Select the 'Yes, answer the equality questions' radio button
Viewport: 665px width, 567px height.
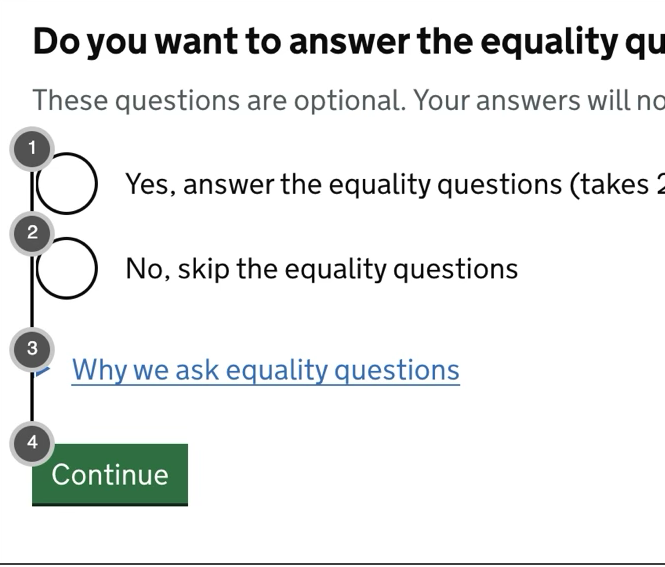[x=66, y=184]
